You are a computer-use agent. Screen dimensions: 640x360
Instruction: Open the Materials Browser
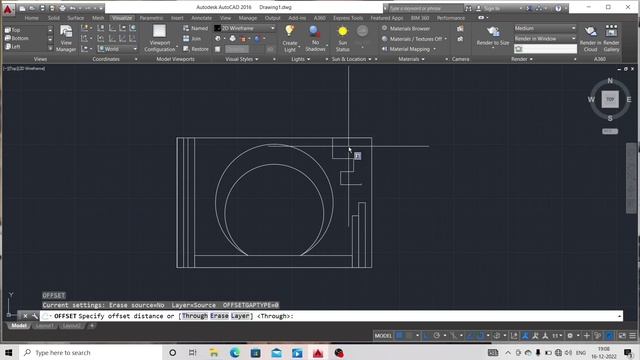click(x=406, y=29)
